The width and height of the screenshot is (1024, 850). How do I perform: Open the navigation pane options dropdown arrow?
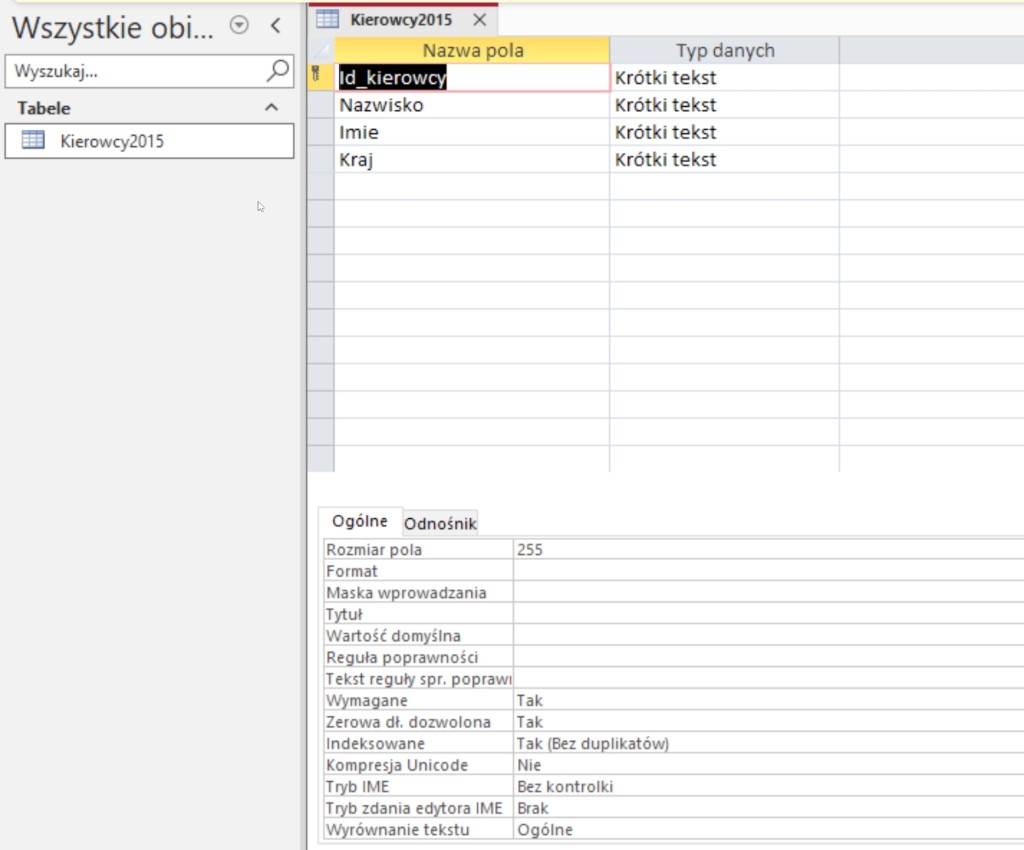239,26
